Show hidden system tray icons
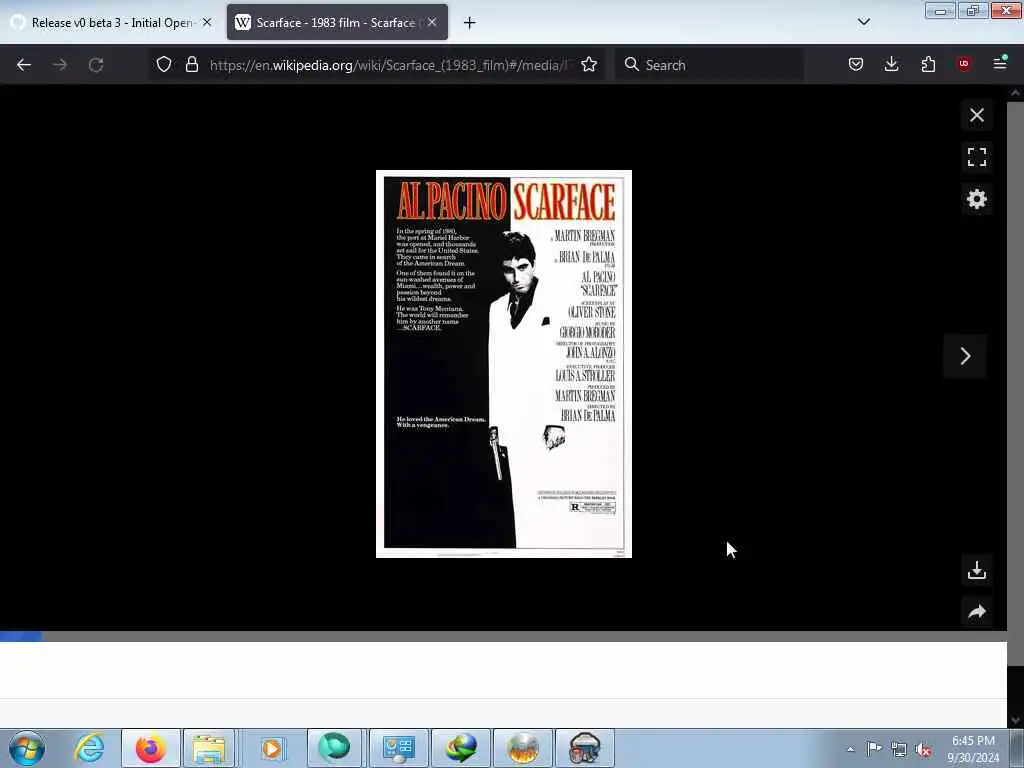The width and height of the screenshot is (1024, 768). (850, 749)
